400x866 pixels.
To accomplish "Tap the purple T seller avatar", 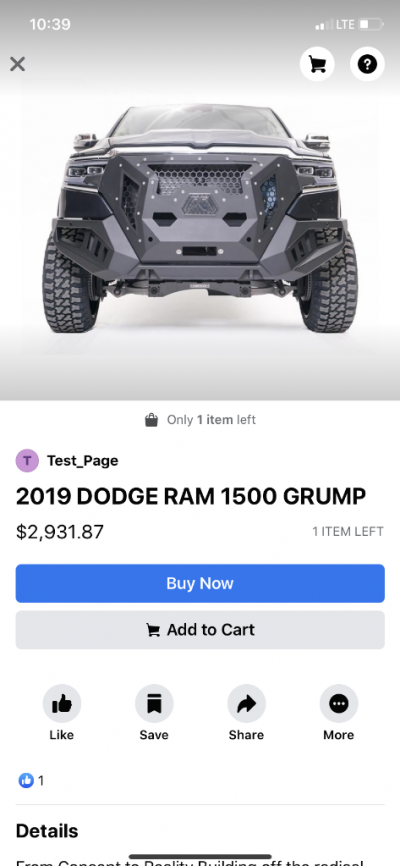I will click(27, 461).
